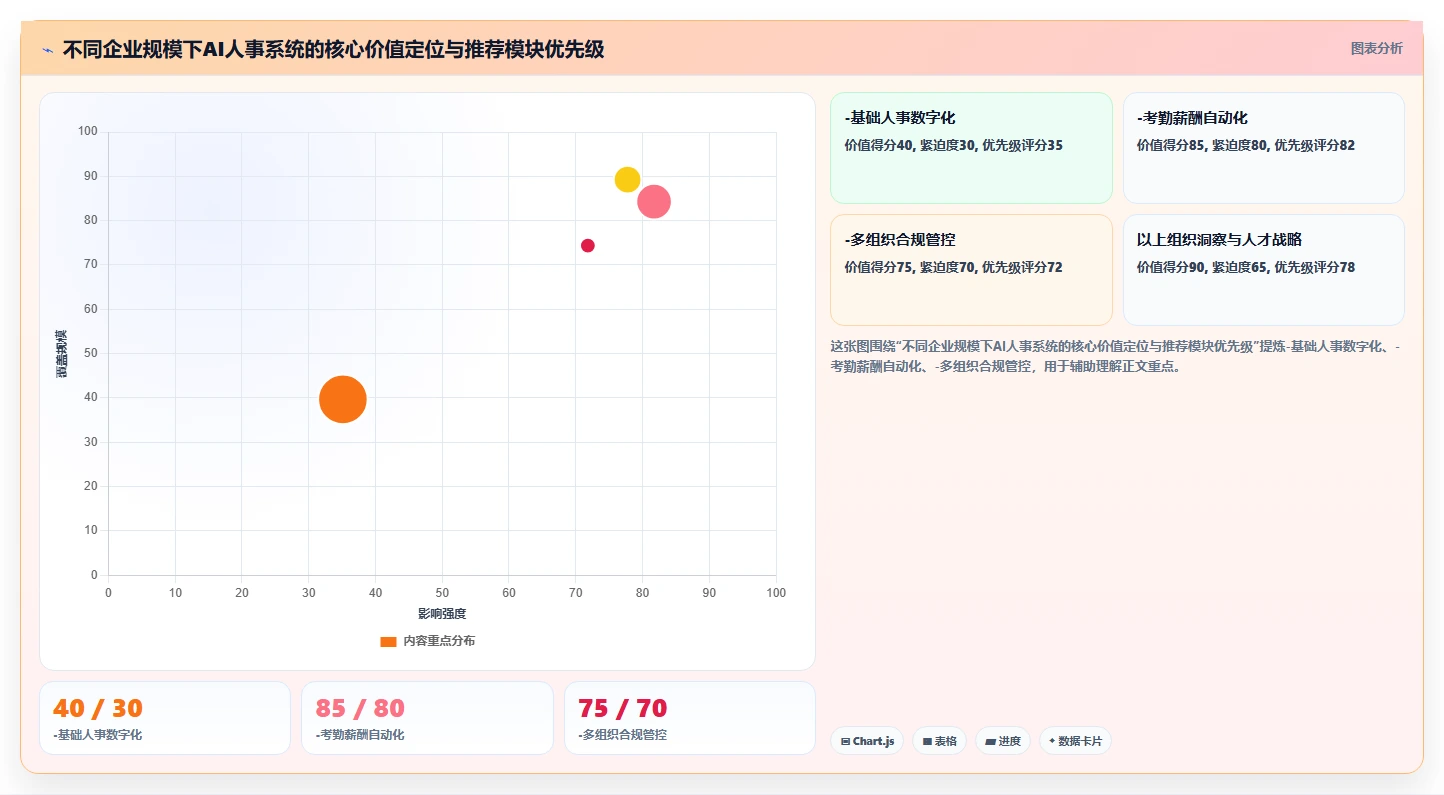The width and height of the screenshot is (1444, 795).
Task: Click the 覆盖规模 y-axis label
Action: [61, 353]
